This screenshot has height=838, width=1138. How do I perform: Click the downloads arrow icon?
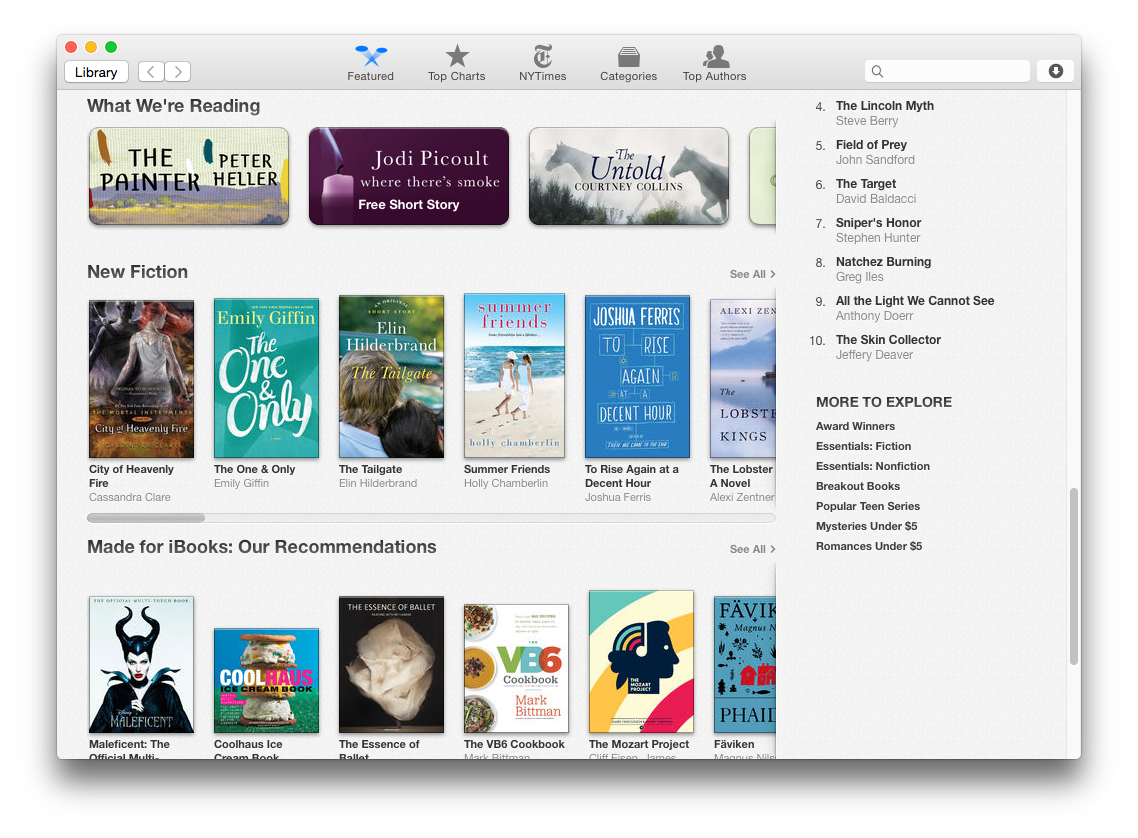[x=1055, y=71]
